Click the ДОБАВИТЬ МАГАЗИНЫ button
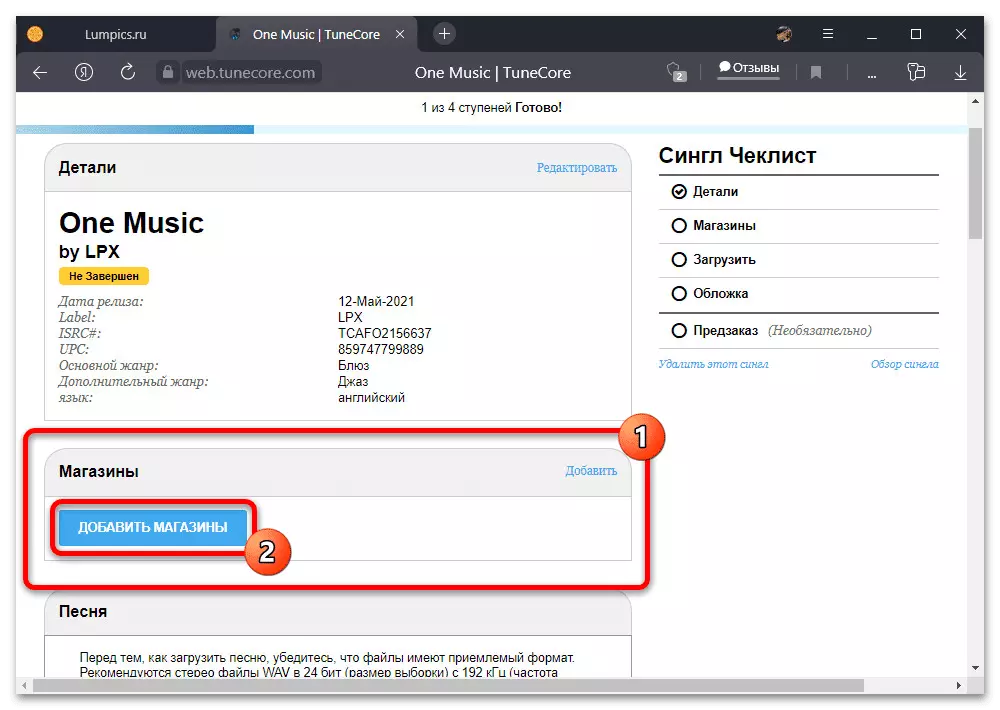The width and height of the screenshot is (1000, 710). point(152,528)
